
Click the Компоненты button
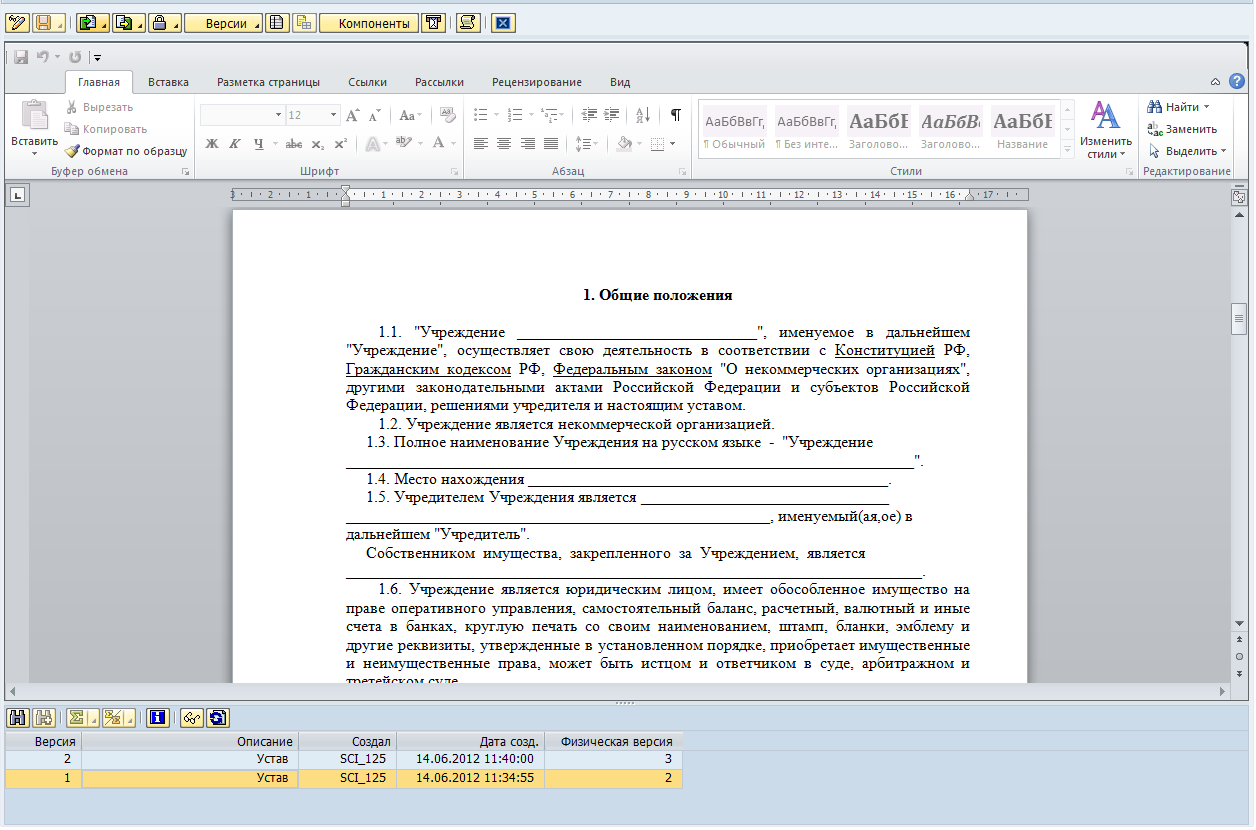(x=368, y=22)
